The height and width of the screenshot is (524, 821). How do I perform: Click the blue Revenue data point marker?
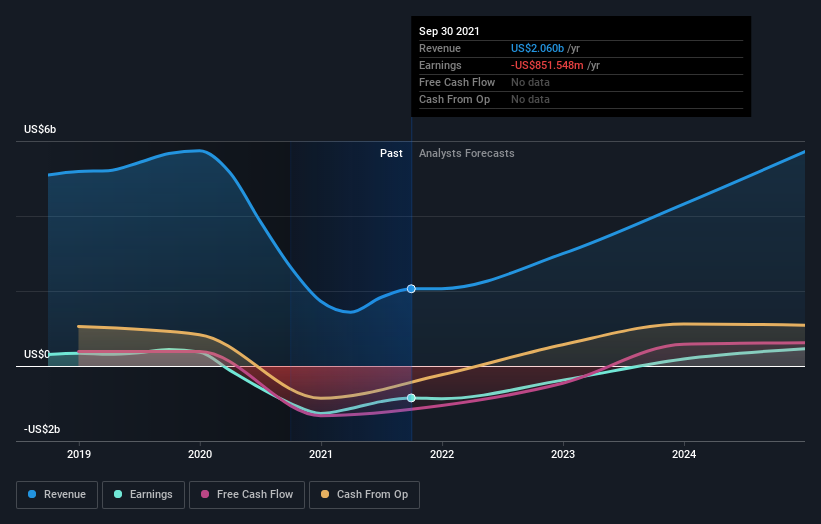click(411, 289)
